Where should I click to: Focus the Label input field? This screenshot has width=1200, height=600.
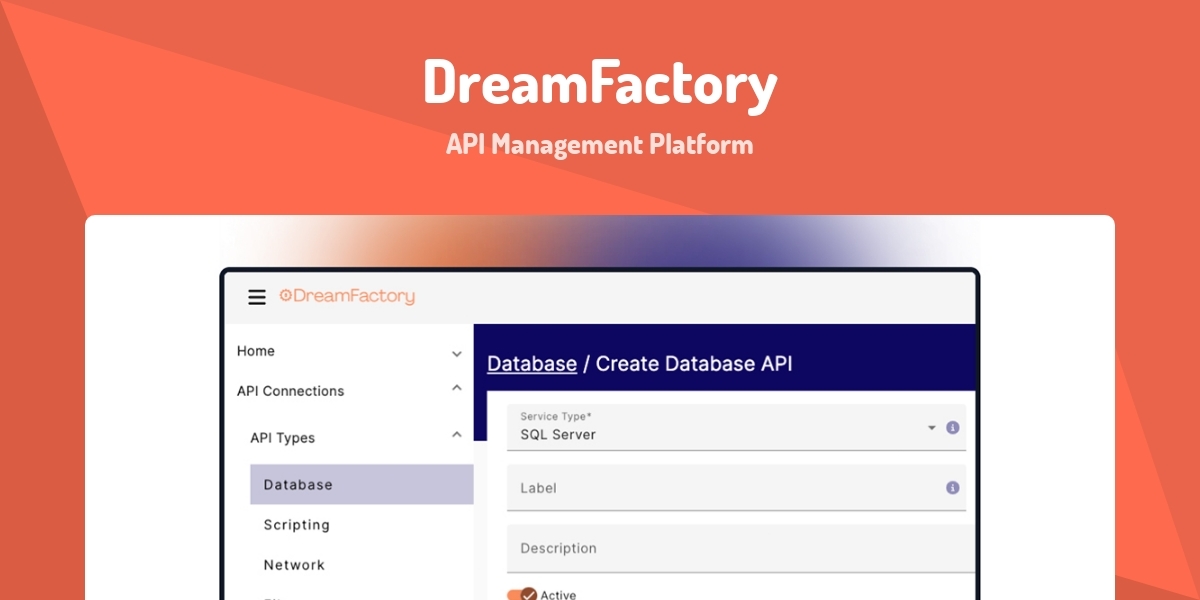tap(736, 488)
